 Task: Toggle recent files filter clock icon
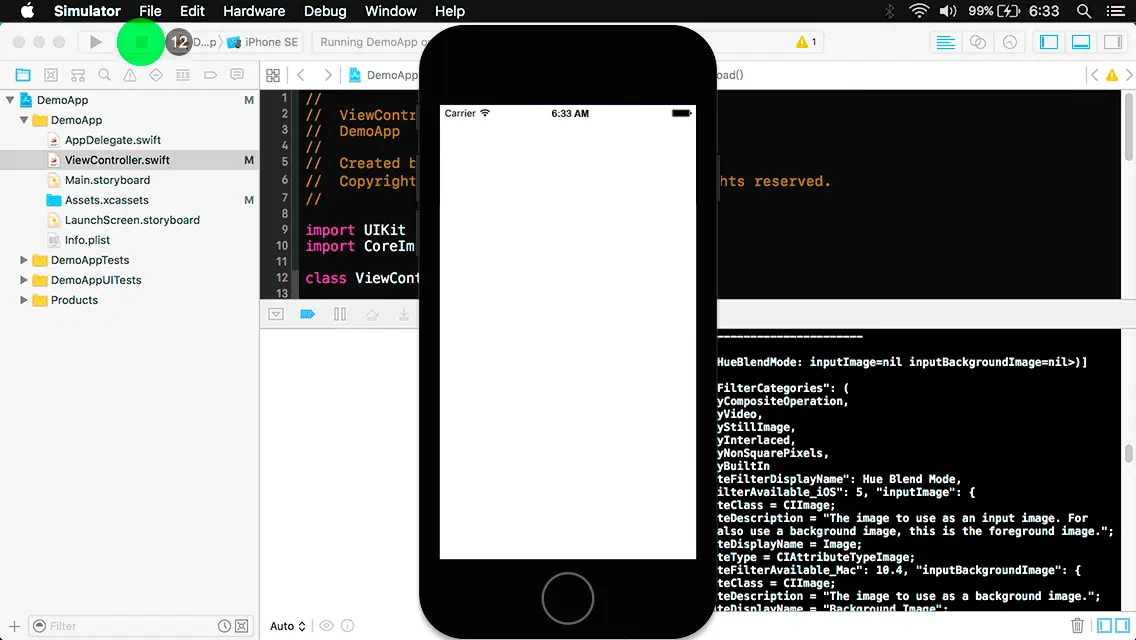[x=225, y=626]
